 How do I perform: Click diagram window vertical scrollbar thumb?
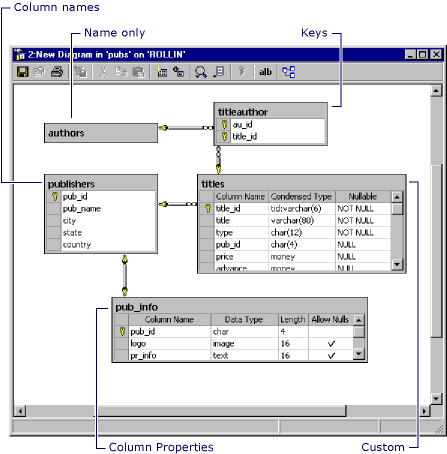[436, 251]
